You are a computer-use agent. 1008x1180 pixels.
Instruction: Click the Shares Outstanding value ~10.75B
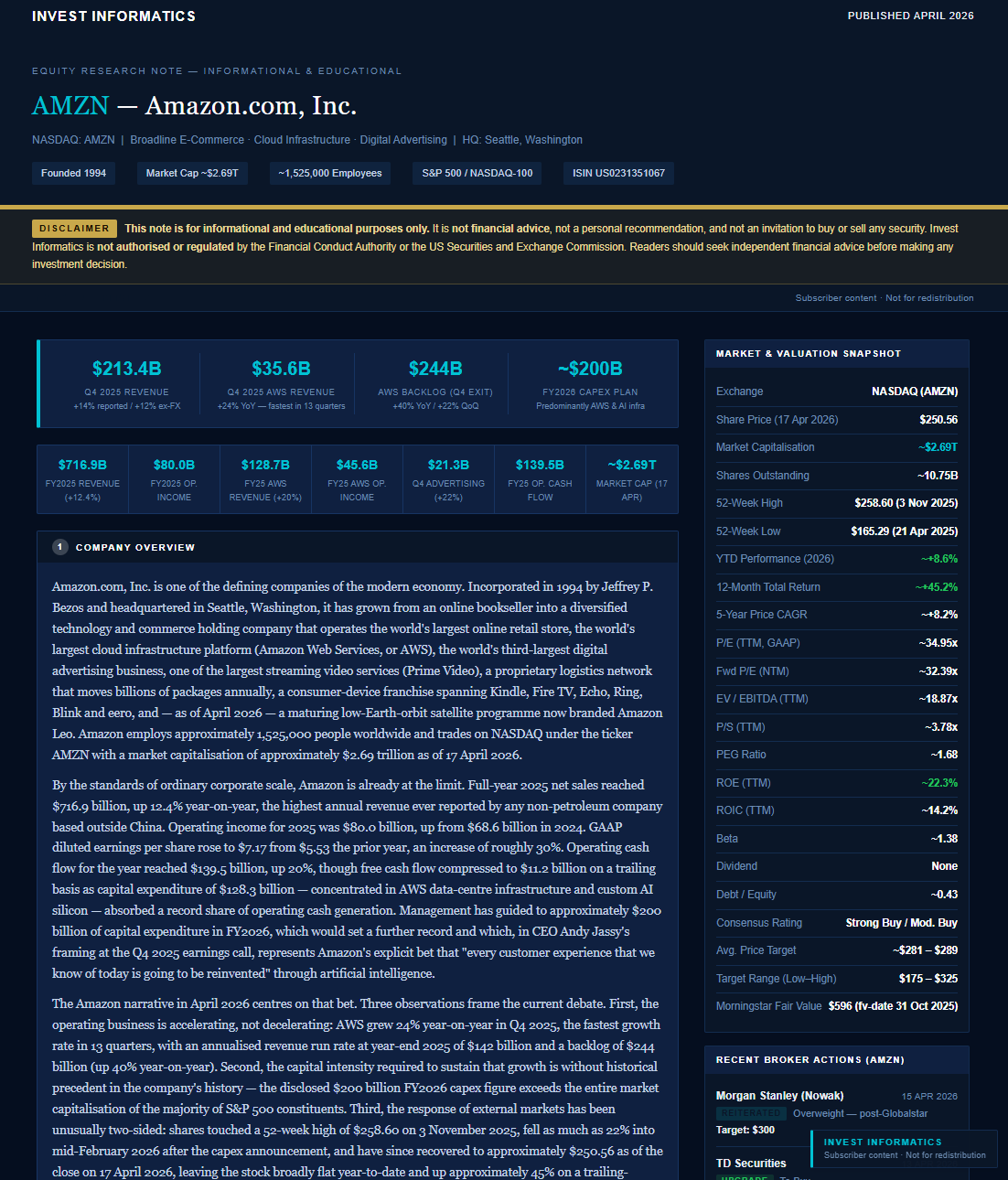point(938,476)
